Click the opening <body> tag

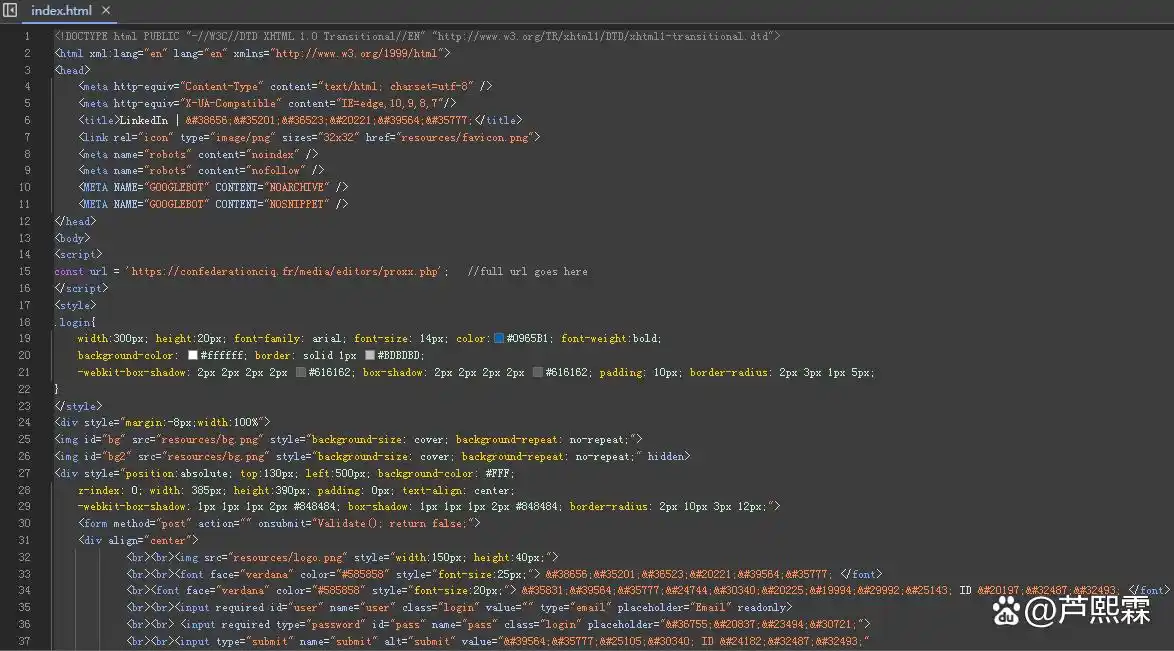click(x=72, y=238)
